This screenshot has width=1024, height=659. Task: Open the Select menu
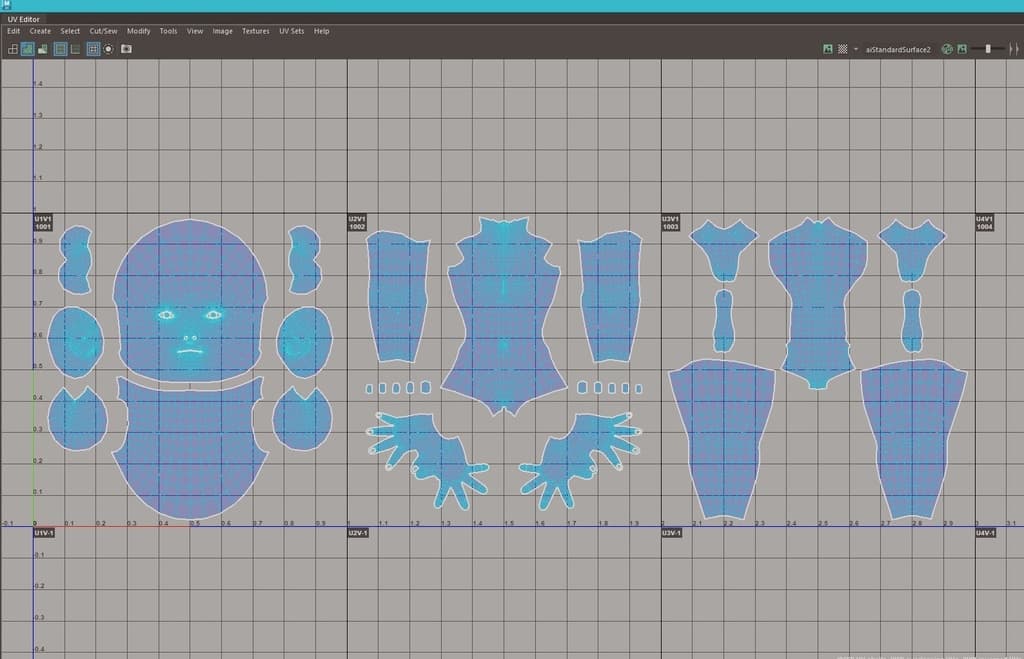pos(70,31)
